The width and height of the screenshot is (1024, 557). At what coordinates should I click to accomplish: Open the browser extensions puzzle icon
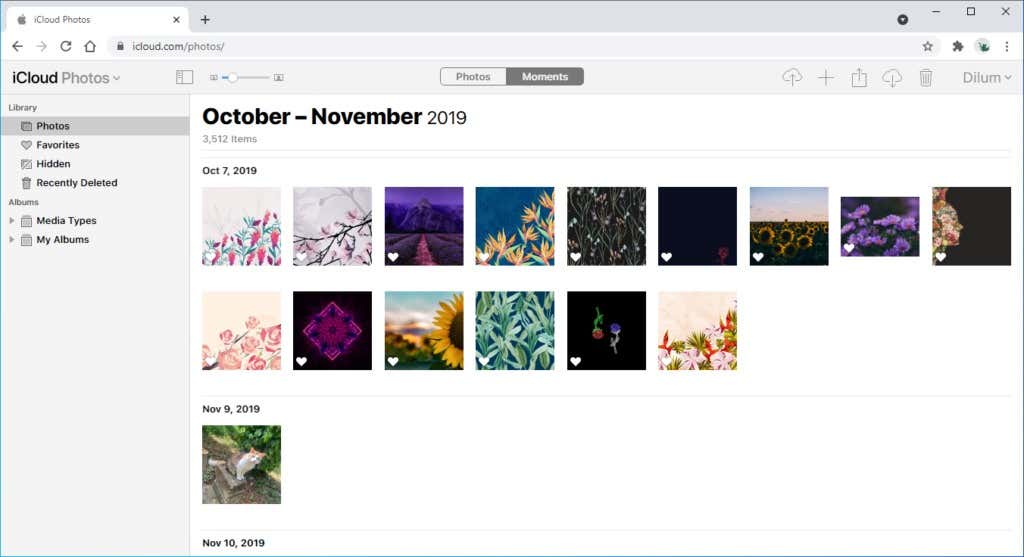(957, 46)
